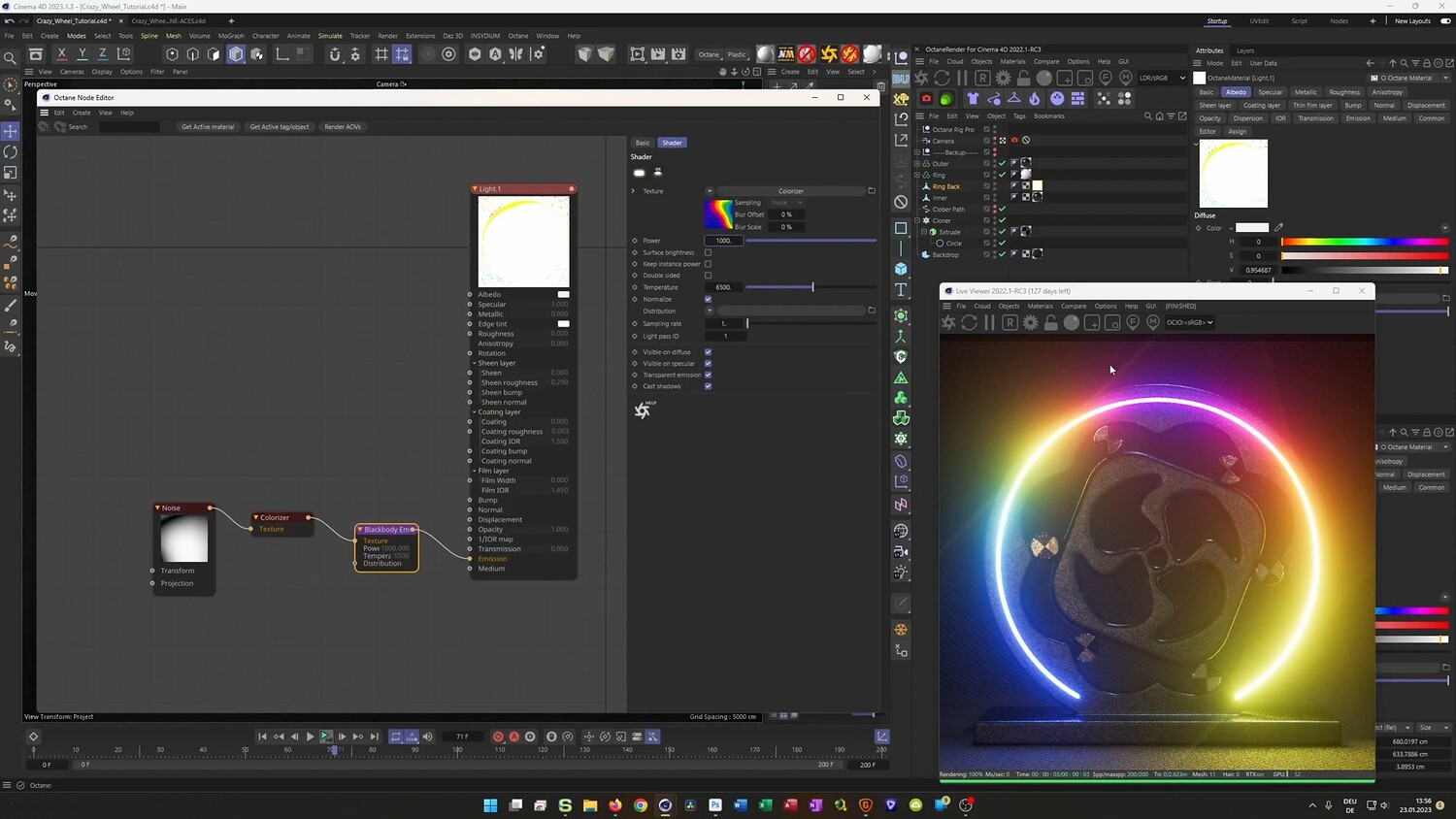The image size is (1456, 819).
Task: Click the Hue rainbow slider in Attributes
Action: [1364, 242]
